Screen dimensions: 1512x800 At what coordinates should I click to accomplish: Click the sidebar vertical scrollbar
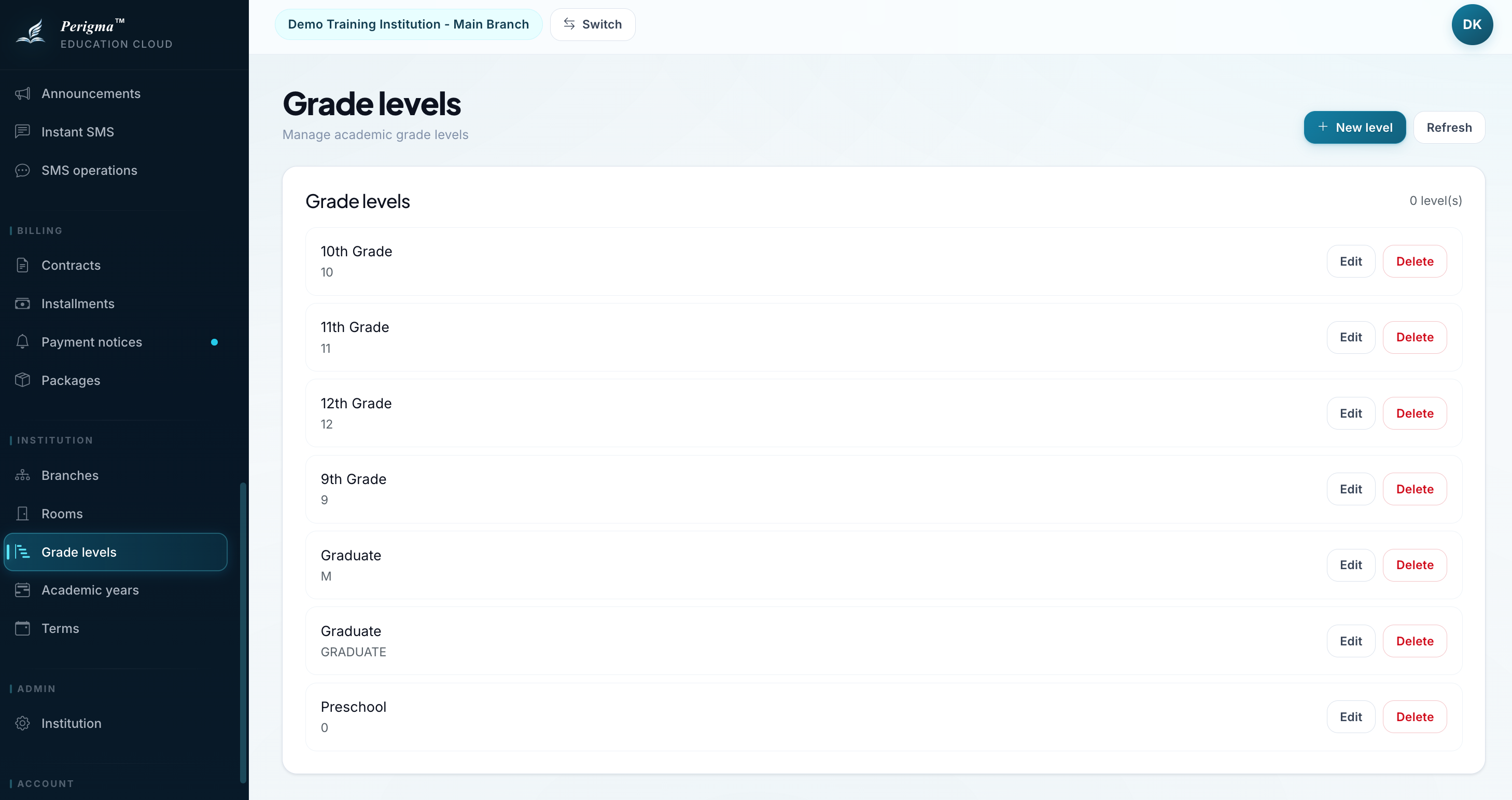243,632
